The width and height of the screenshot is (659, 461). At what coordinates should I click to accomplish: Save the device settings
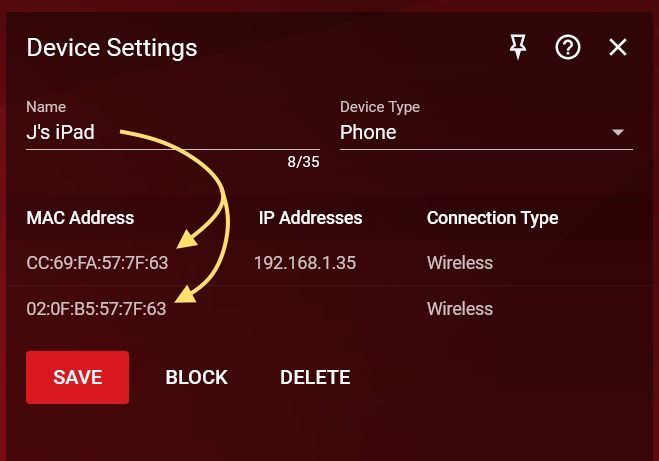point(77,377)
